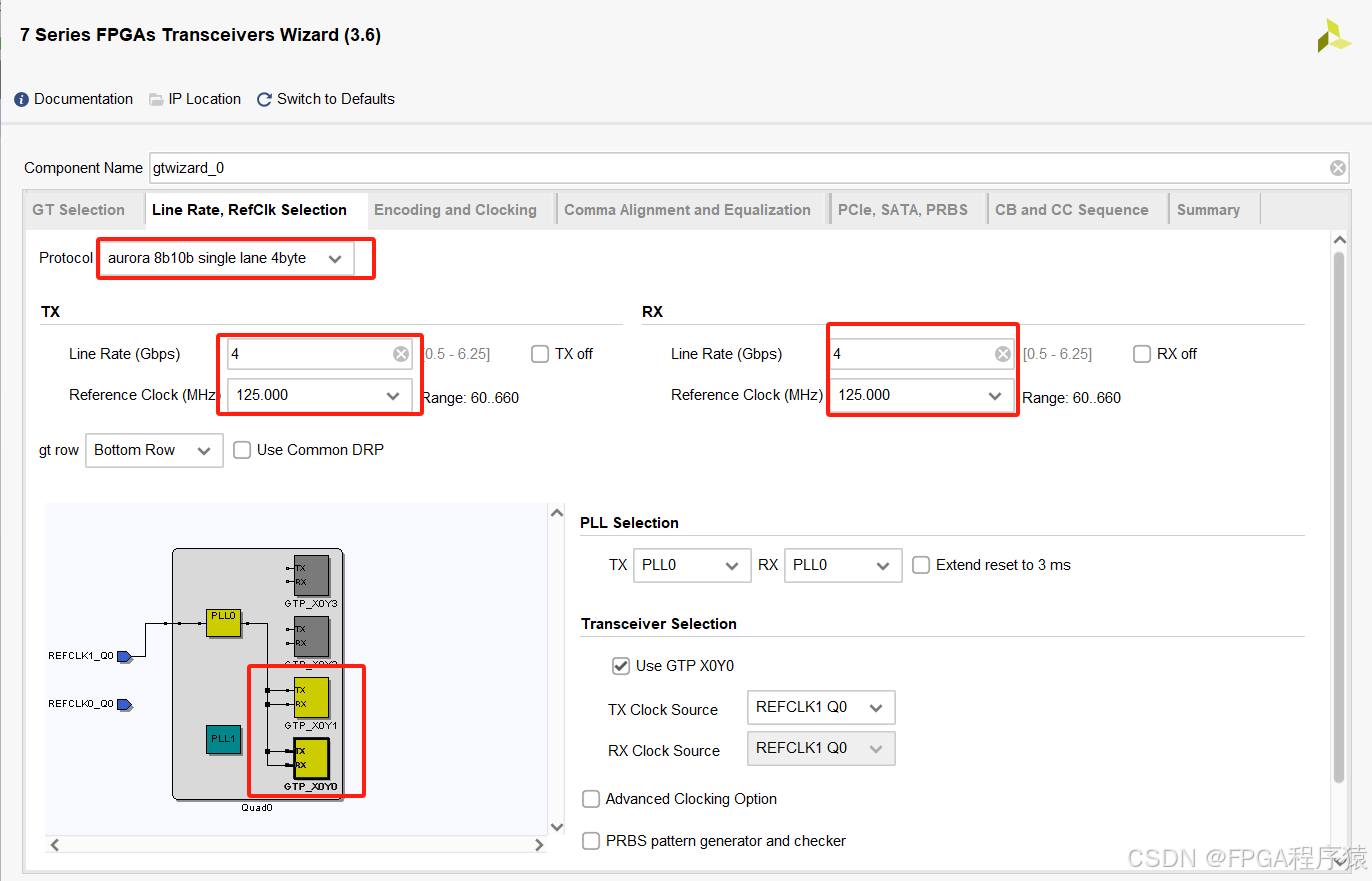Click diagram scroll left arrow
The image size is (1372, 881).
[55, 845]
